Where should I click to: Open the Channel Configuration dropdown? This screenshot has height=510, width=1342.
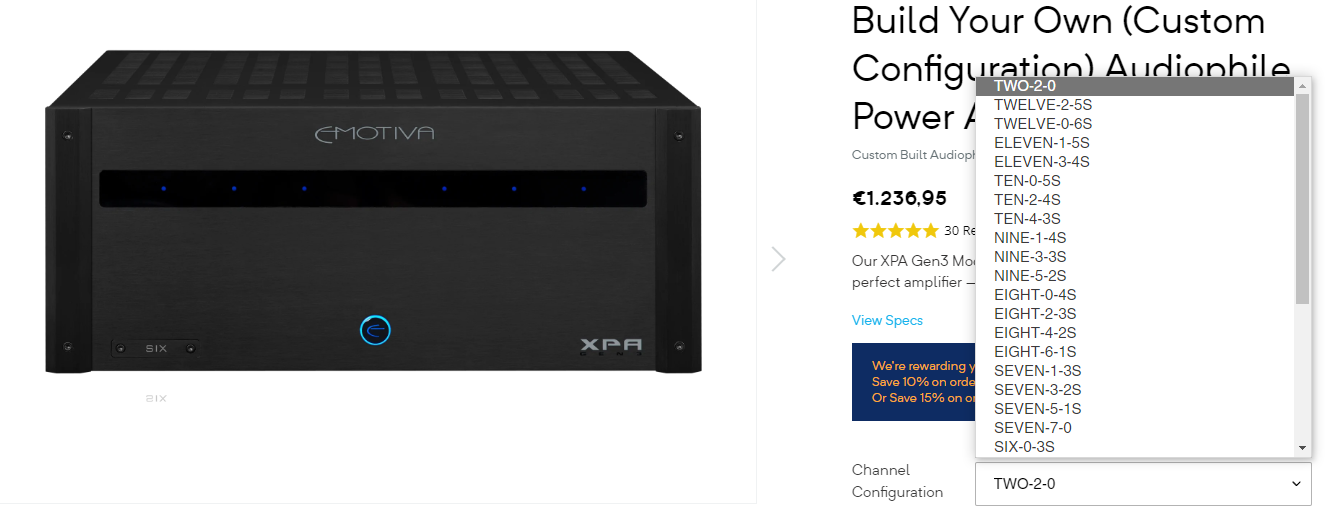click(1143, 484)
